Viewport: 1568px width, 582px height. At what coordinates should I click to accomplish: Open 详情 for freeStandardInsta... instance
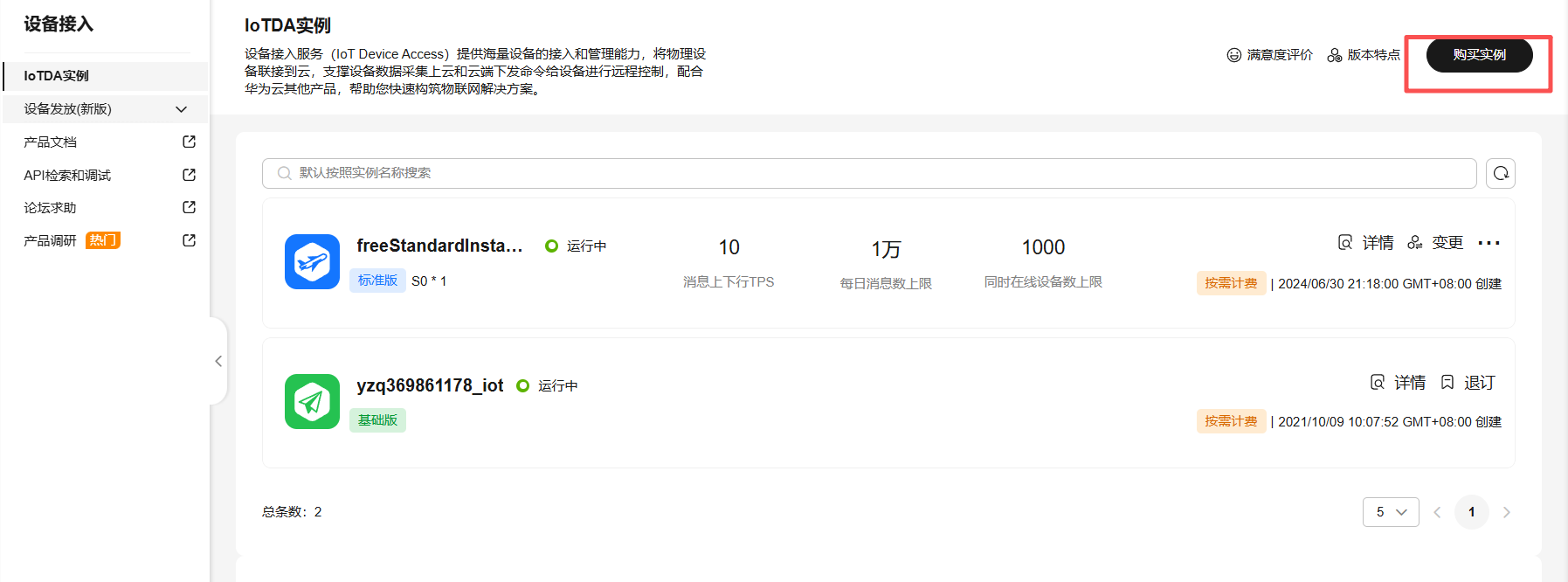(1378, 243)
